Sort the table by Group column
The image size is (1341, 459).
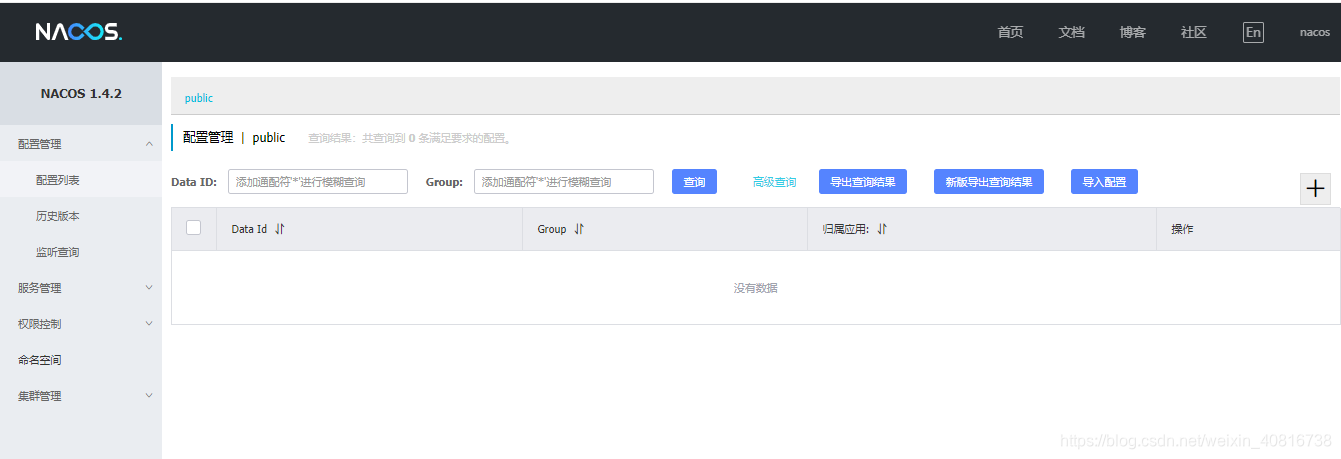pos(579,229)
